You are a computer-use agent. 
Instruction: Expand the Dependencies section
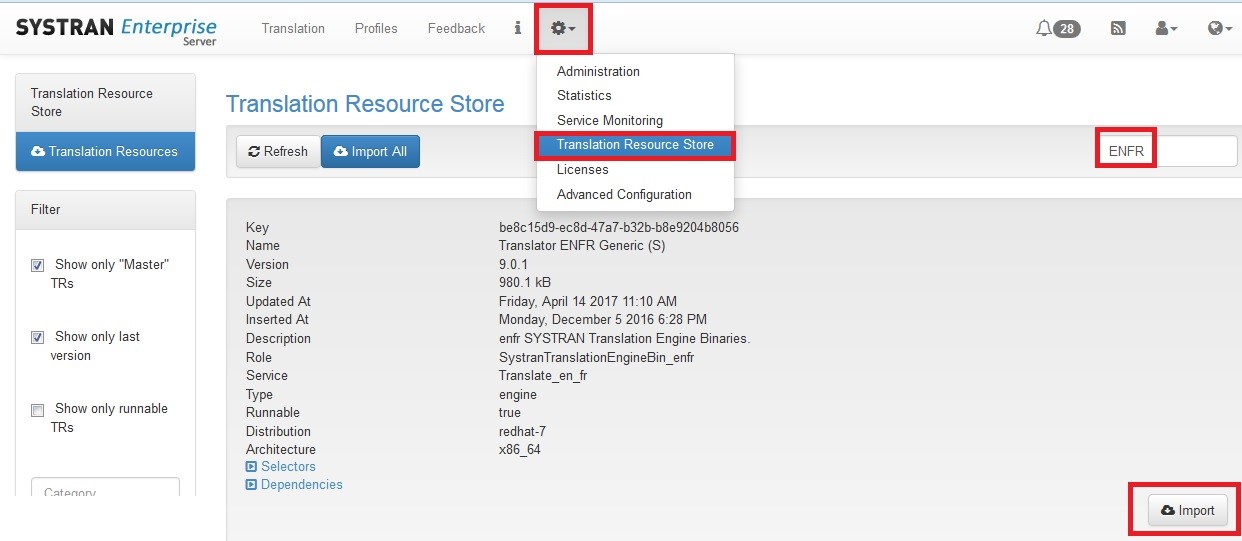click(x=294, y=484)
